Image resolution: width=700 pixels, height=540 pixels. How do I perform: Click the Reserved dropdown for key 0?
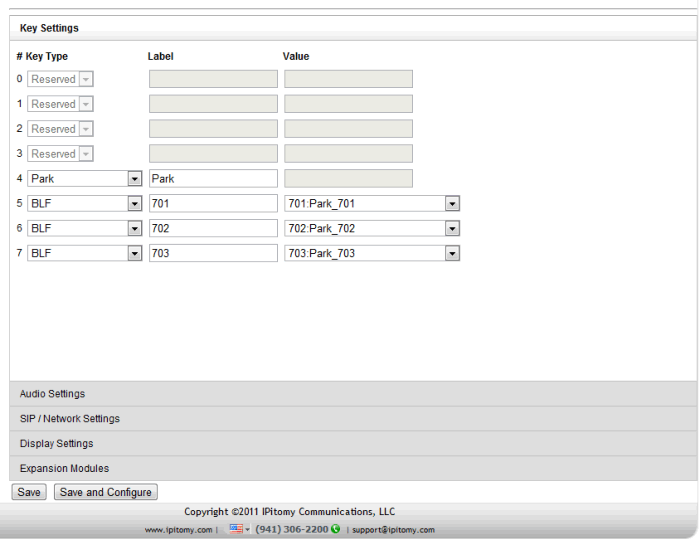coord(60,79)
